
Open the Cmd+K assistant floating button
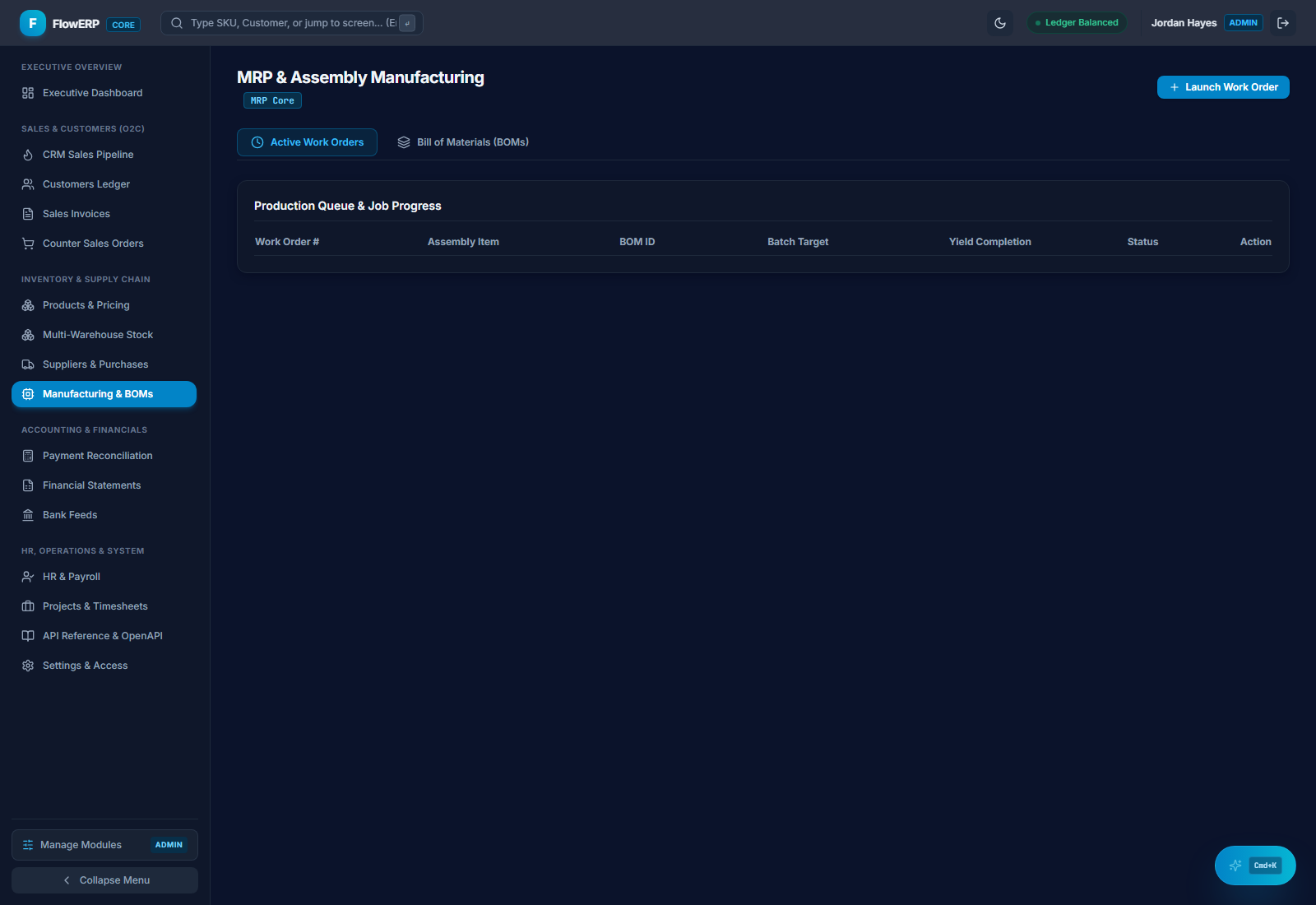(1255, 866)
